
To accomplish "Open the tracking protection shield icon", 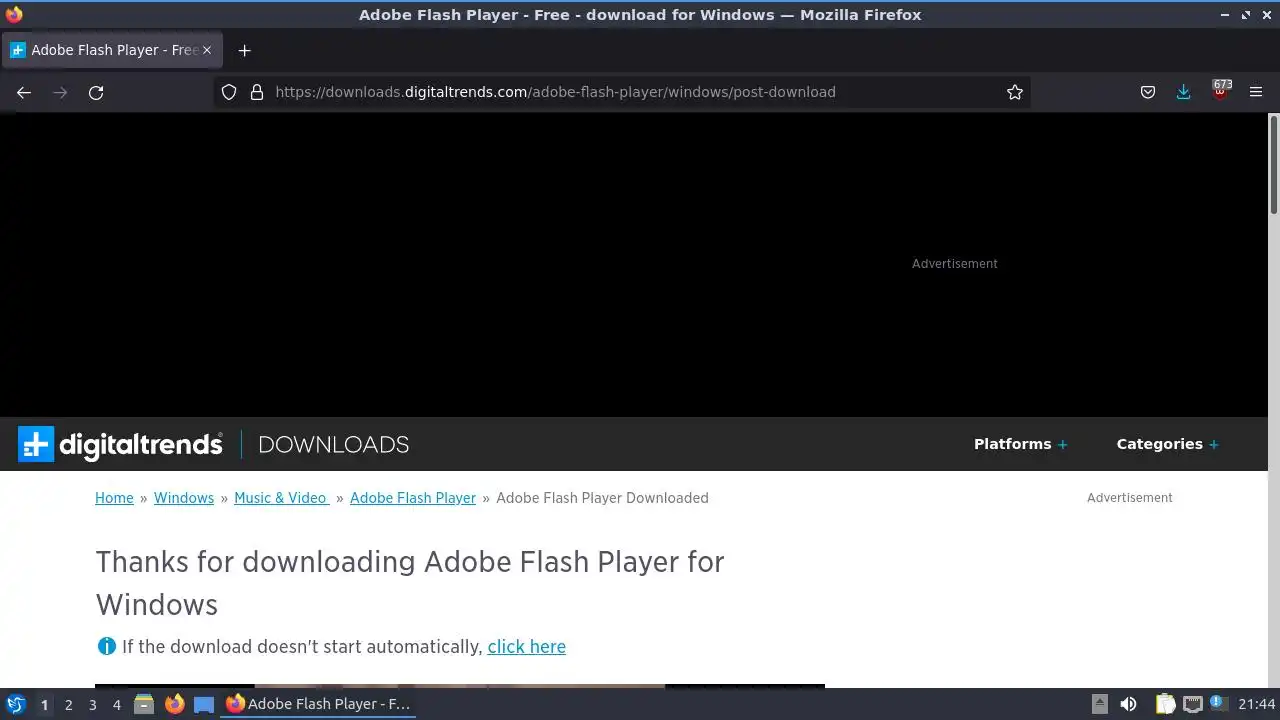I will tap(229, 92).
